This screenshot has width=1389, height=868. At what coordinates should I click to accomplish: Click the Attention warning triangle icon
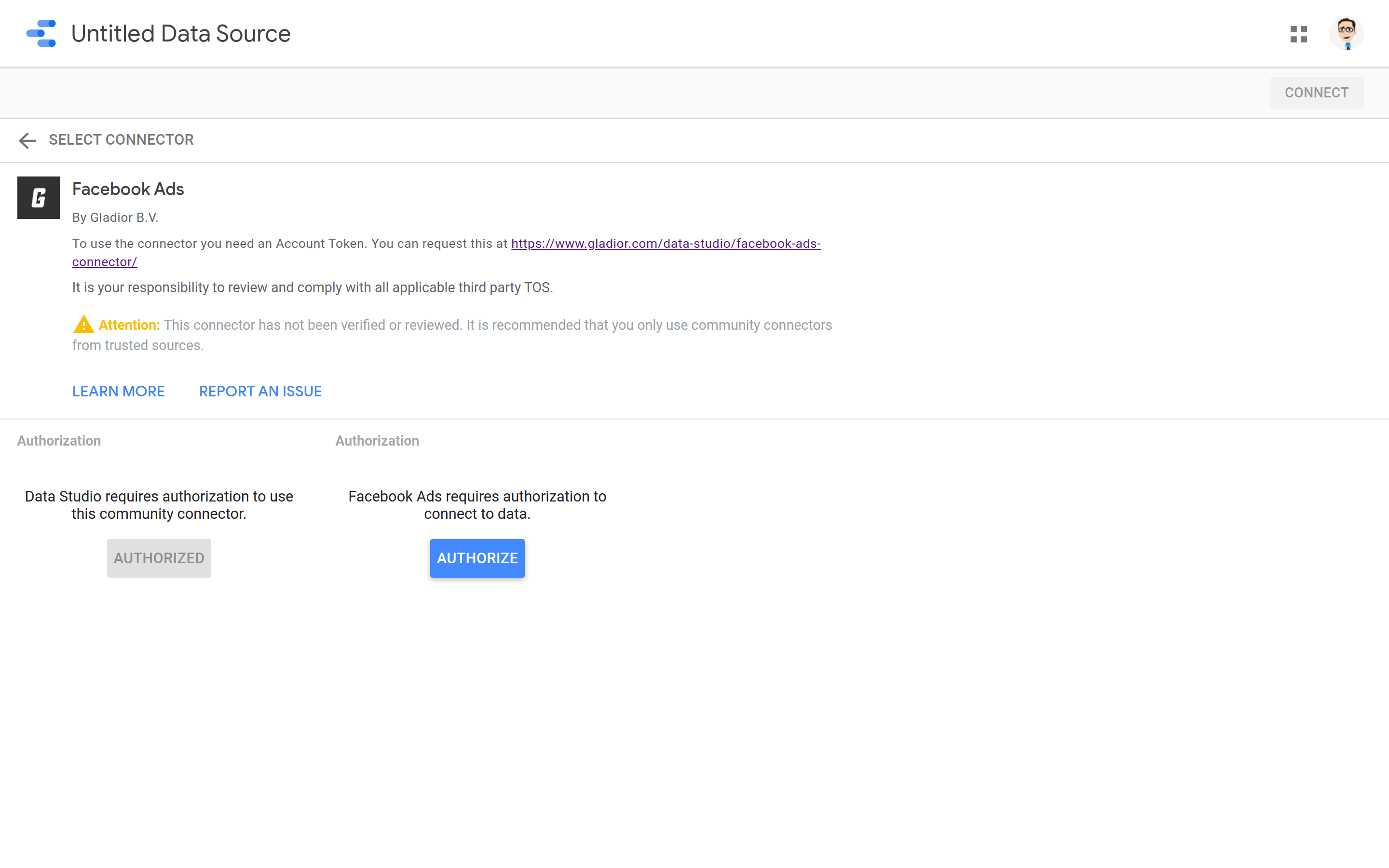83,325
